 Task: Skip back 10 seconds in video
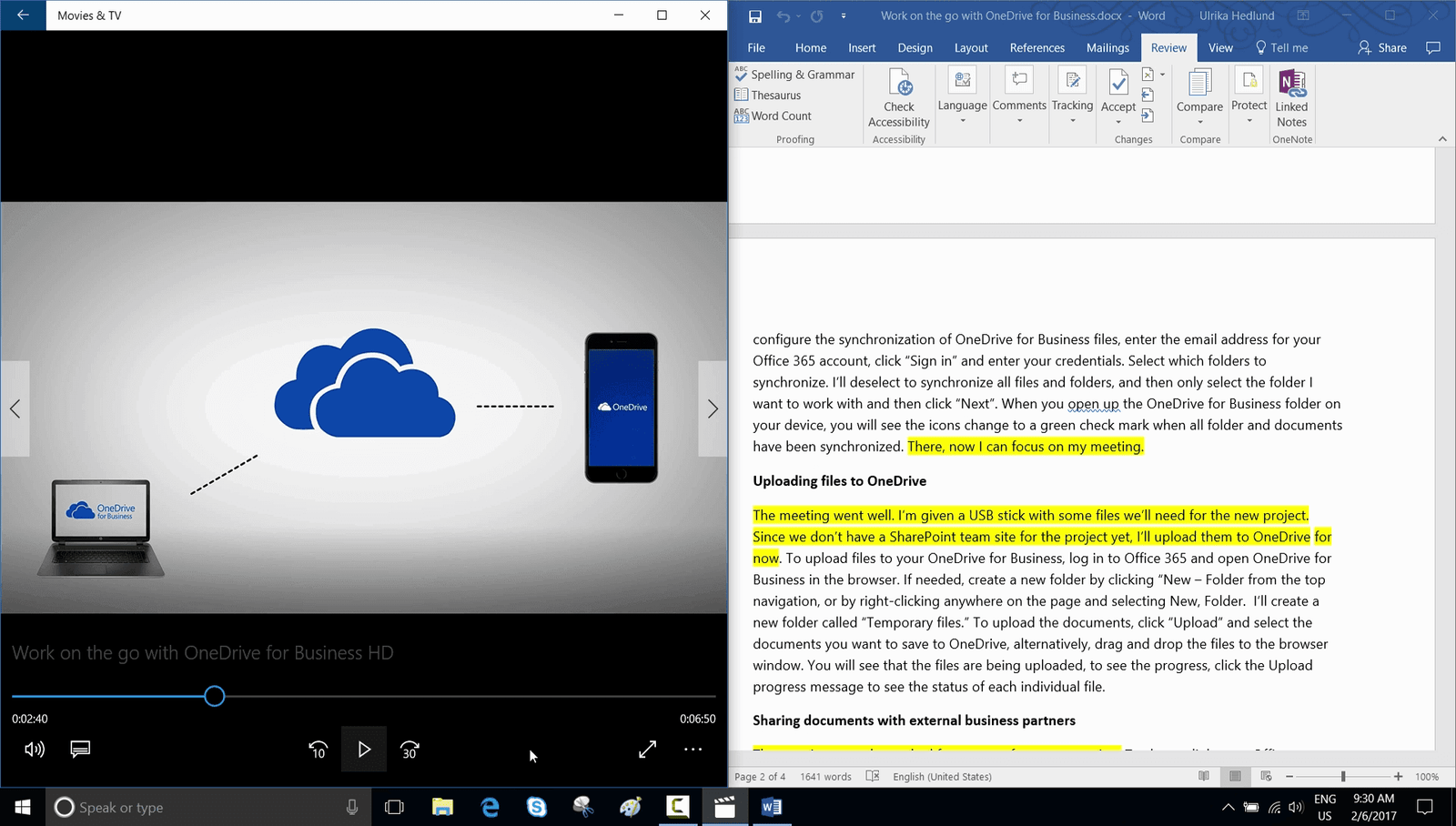[318, 750]
